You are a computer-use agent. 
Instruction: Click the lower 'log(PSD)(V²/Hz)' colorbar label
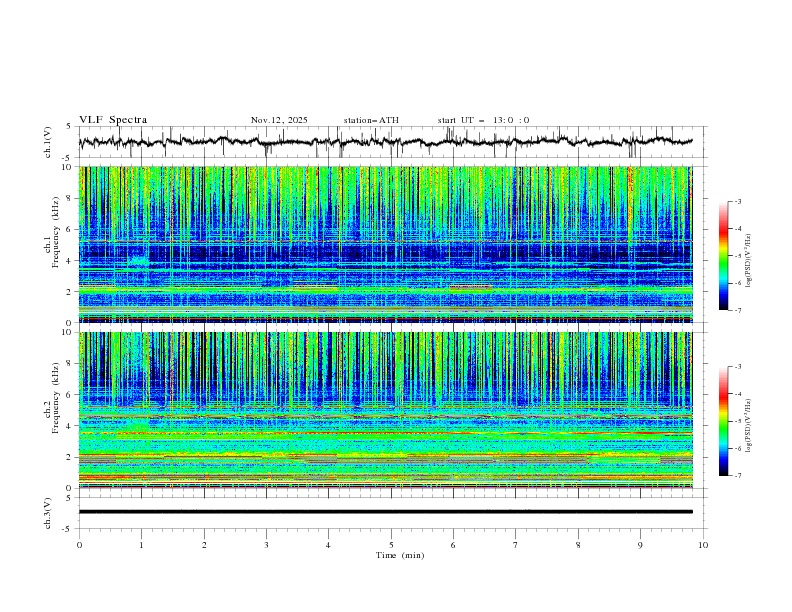(748, 426)
